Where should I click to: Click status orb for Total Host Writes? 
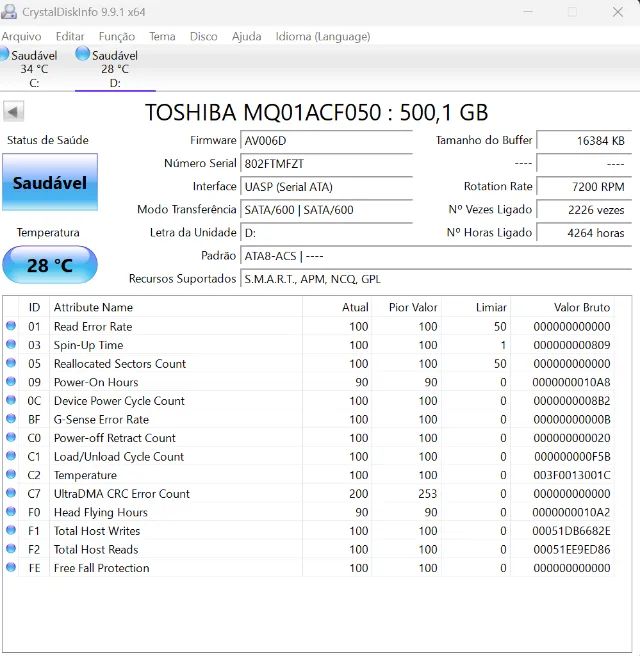tap(11, 530)
